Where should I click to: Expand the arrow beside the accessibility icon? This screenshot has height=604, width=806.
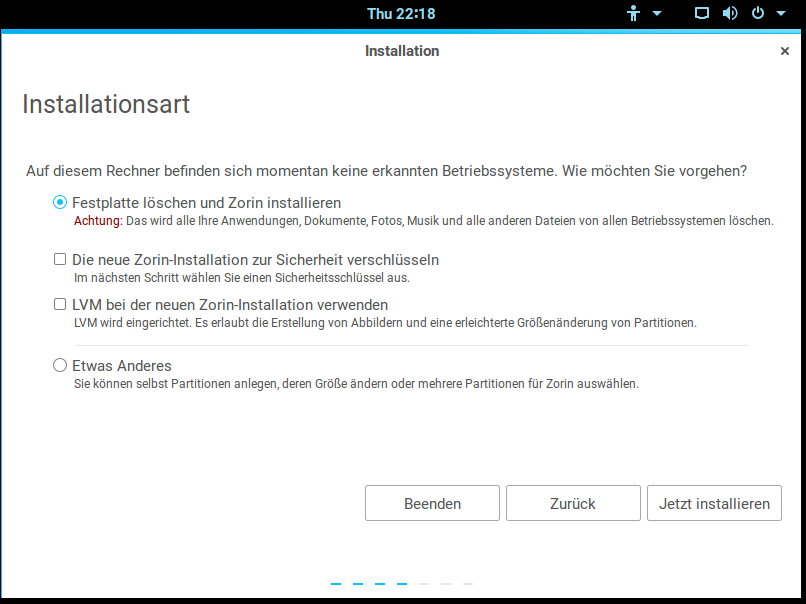pyautogui.click(x=657, y=14)
